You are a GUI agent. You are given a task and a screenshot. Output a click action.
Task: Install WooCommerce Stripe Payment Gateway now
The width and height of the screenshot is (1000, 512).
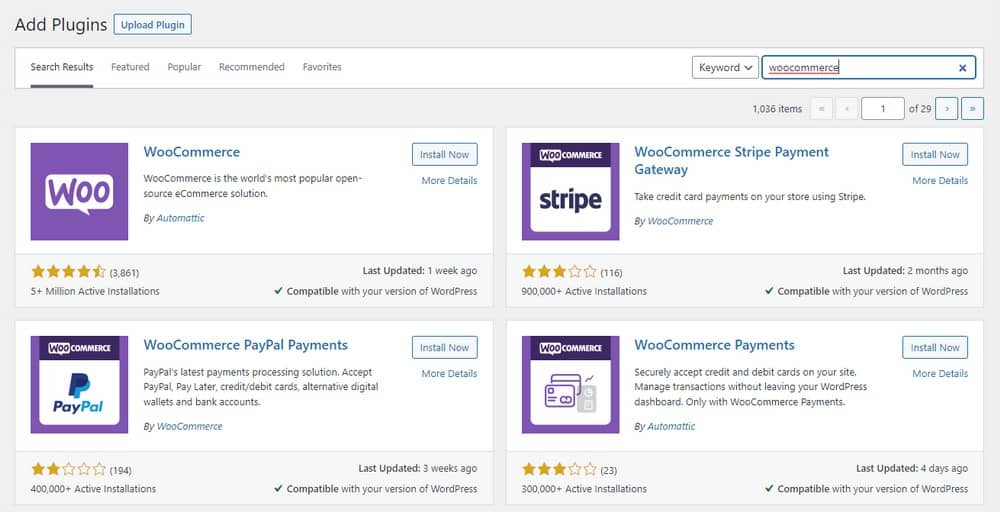[935, 154]
